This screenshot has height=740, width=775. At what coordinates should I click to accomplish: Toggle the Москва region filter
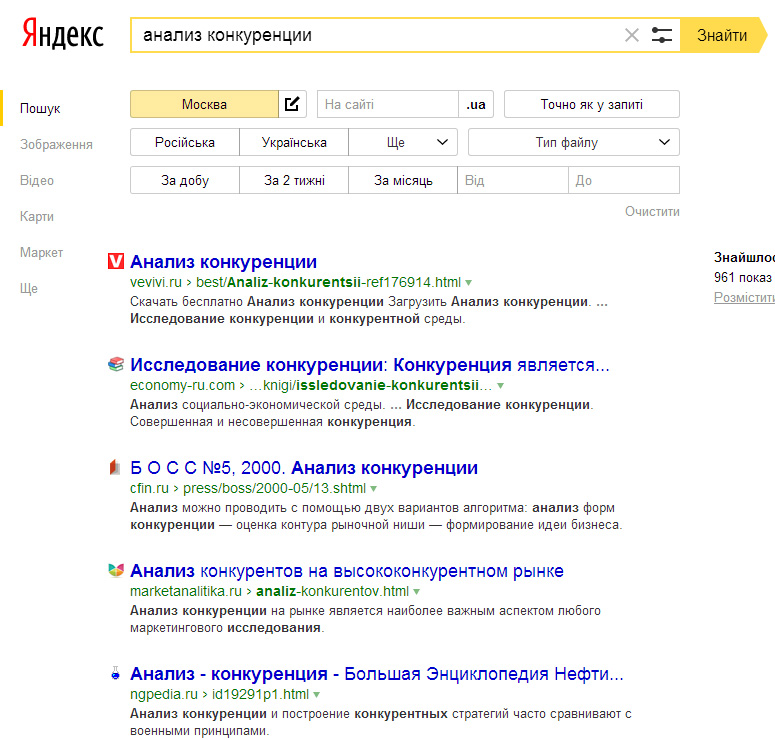(x=204, y=104)
